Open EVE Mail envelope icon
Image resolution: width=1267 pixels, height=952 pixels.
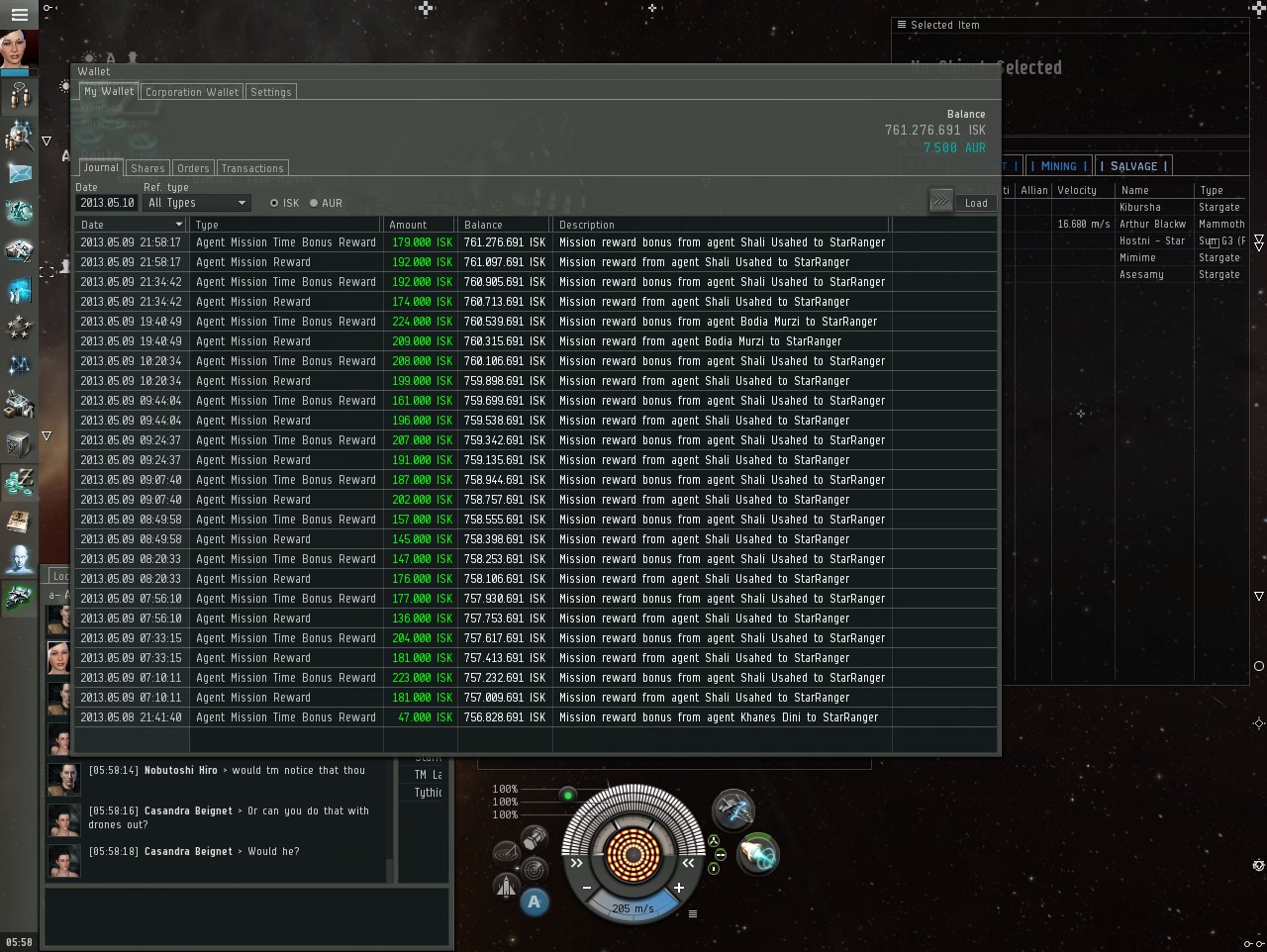(19, 173)
